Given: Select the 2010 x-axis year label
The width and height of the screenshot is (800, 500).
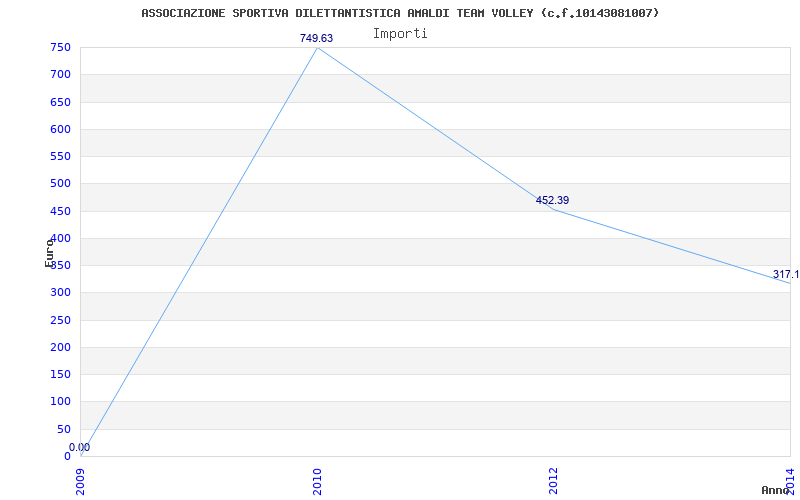Looking at the screenshot, I should [x=317, y=480].
